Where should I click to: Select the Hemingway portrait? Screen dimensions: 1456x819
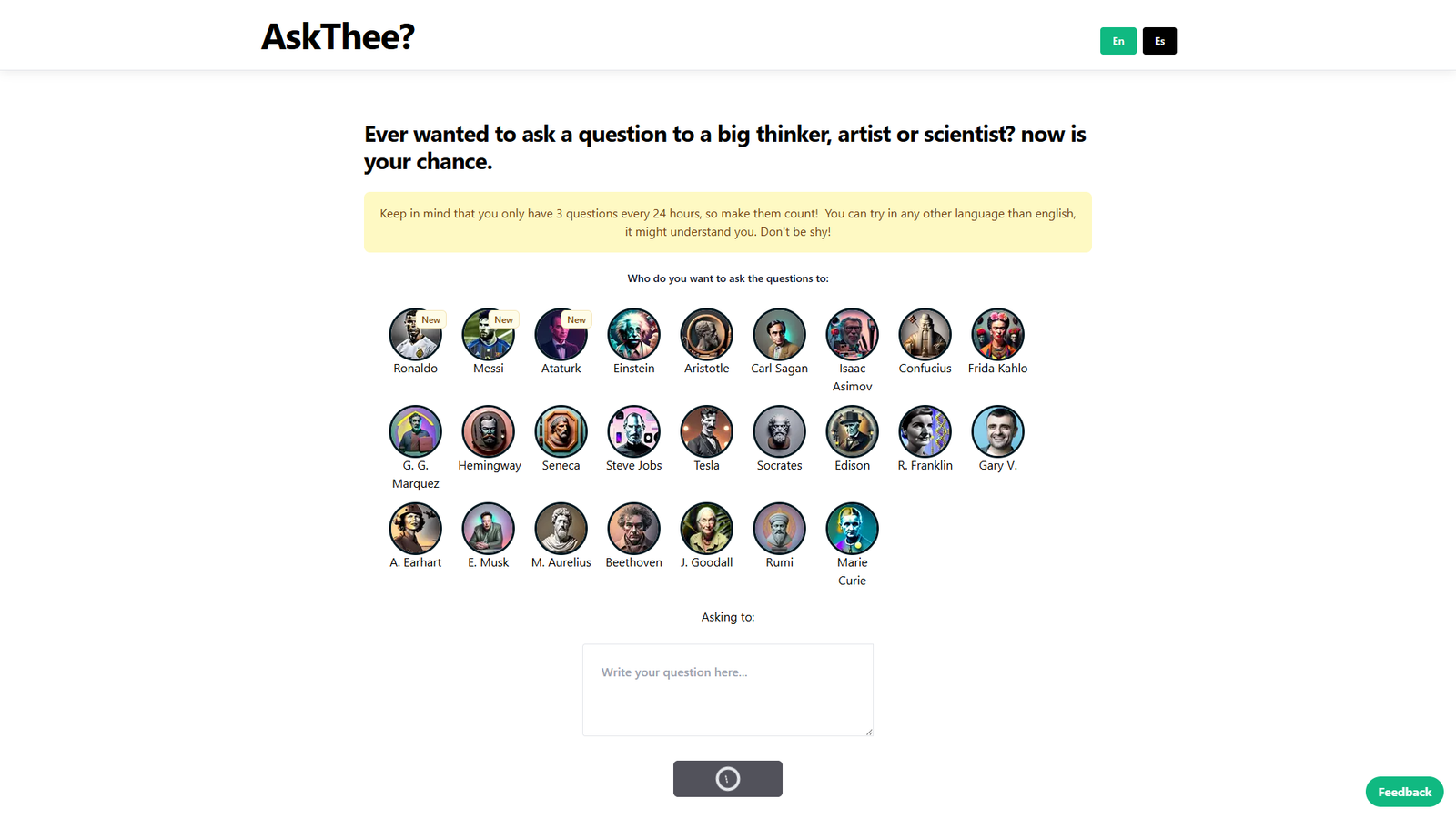click(488, 431)
